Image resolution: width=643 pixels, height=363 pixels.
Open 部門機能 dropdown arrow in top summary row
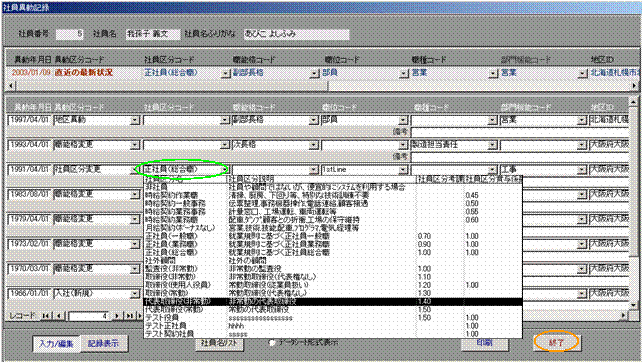(582, 73)
